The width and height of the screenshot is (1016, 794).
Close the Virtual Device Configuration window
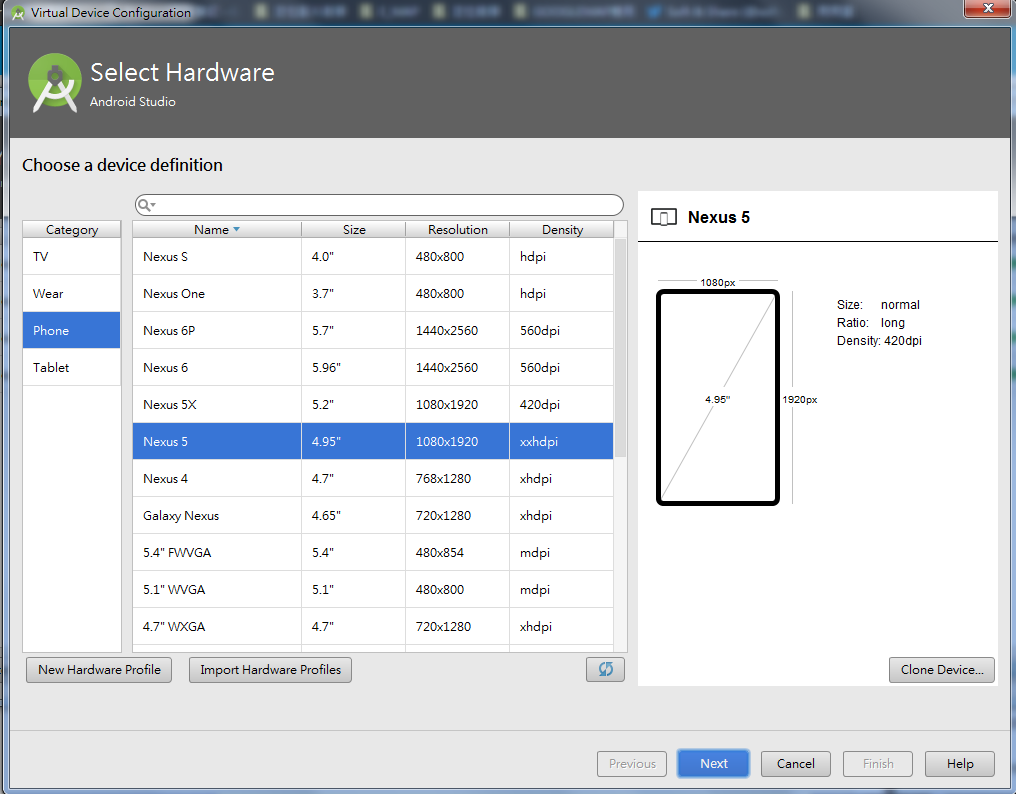[988, 8]
